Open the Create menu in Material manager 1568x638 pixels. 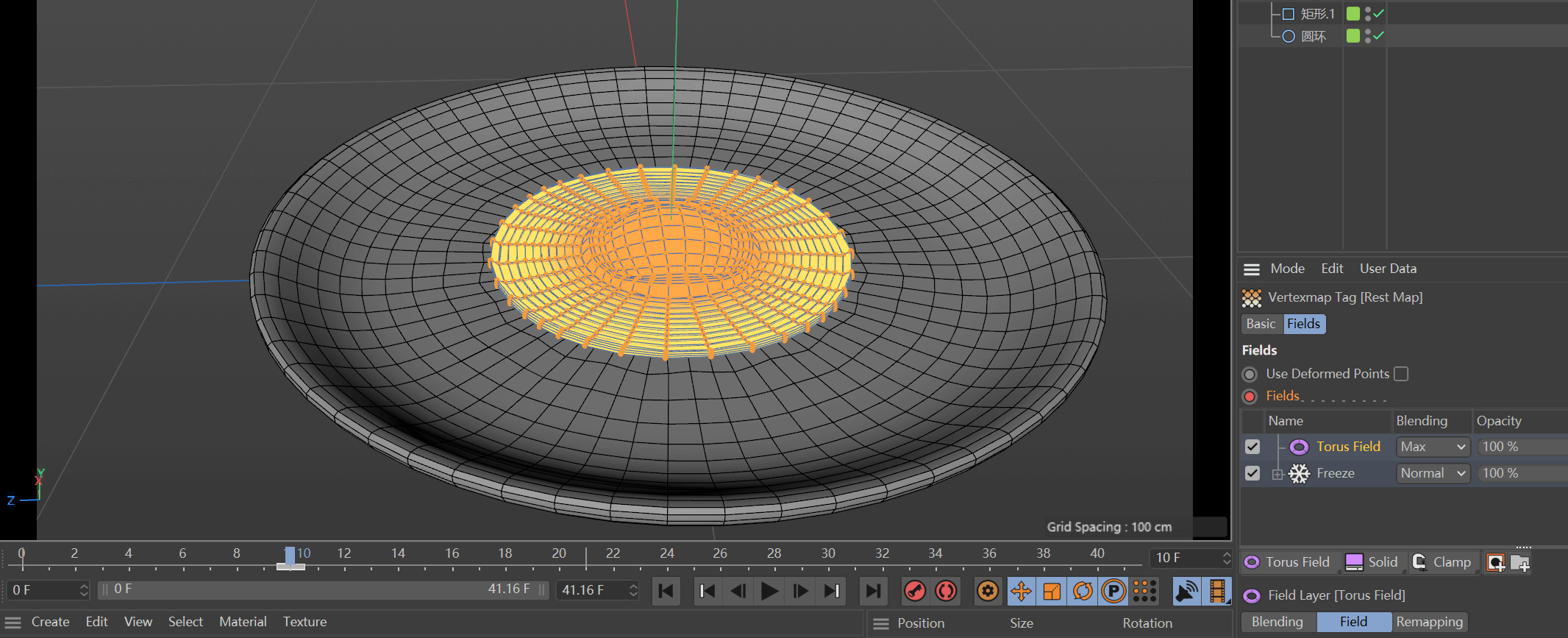[50, 623]
